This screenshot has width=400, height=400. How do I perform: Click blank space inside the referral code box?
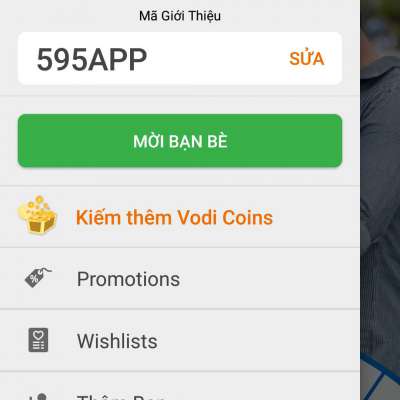tap(217, 59)
